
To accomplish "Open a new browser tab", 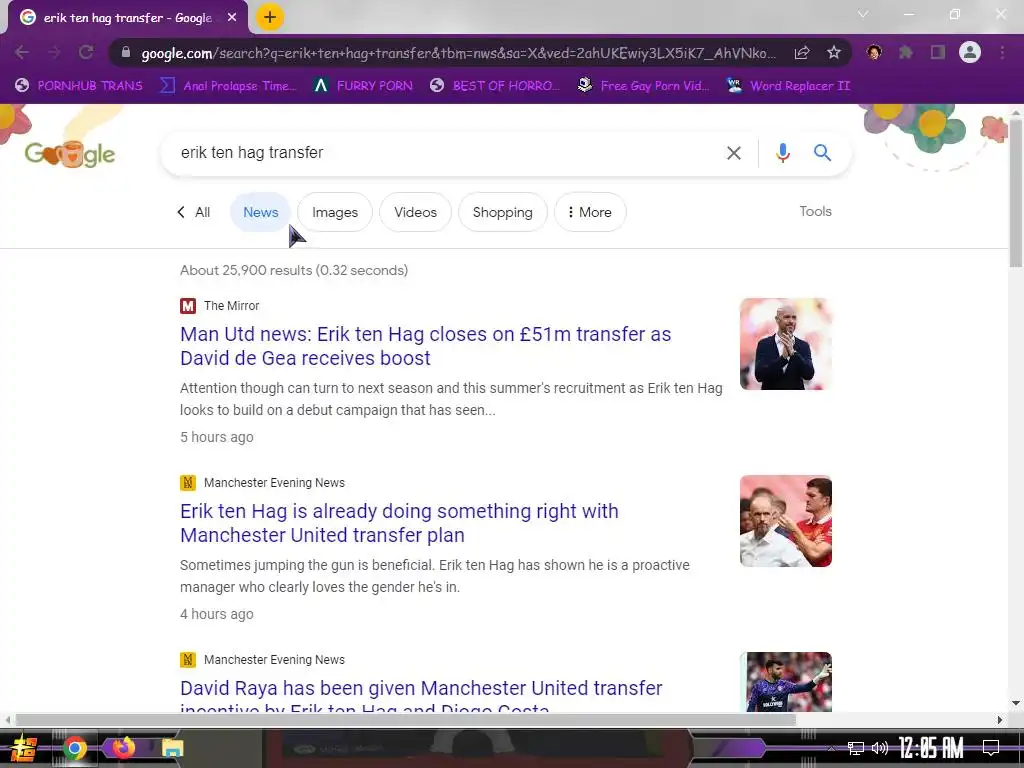I will [270, 18].
